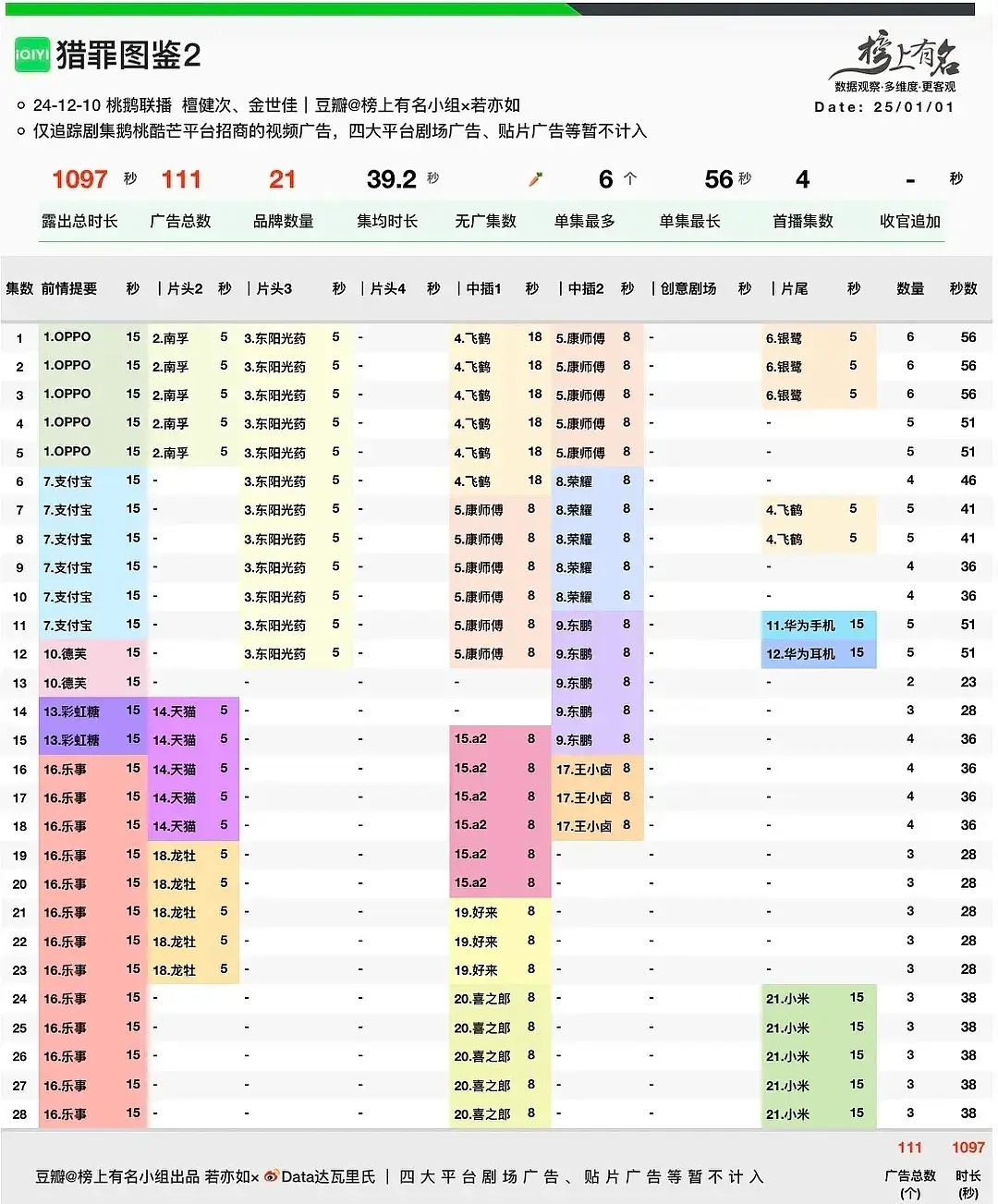
Task: Click the 收官追加 stat label
Action: coord(910,222)
